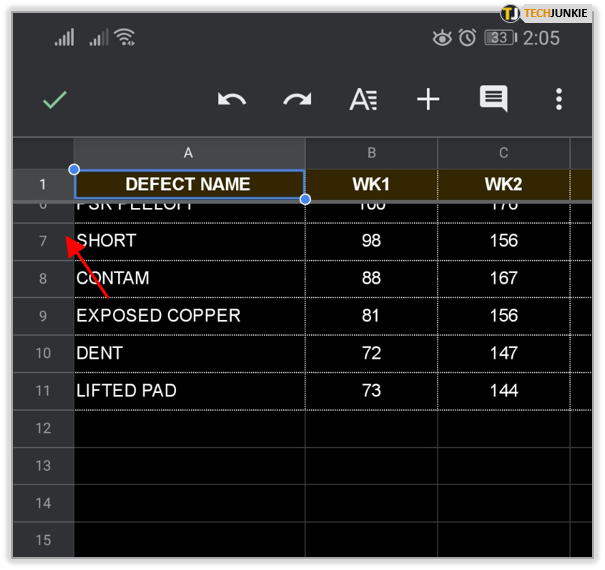Select column C header
605x570 pixels.
503,153
